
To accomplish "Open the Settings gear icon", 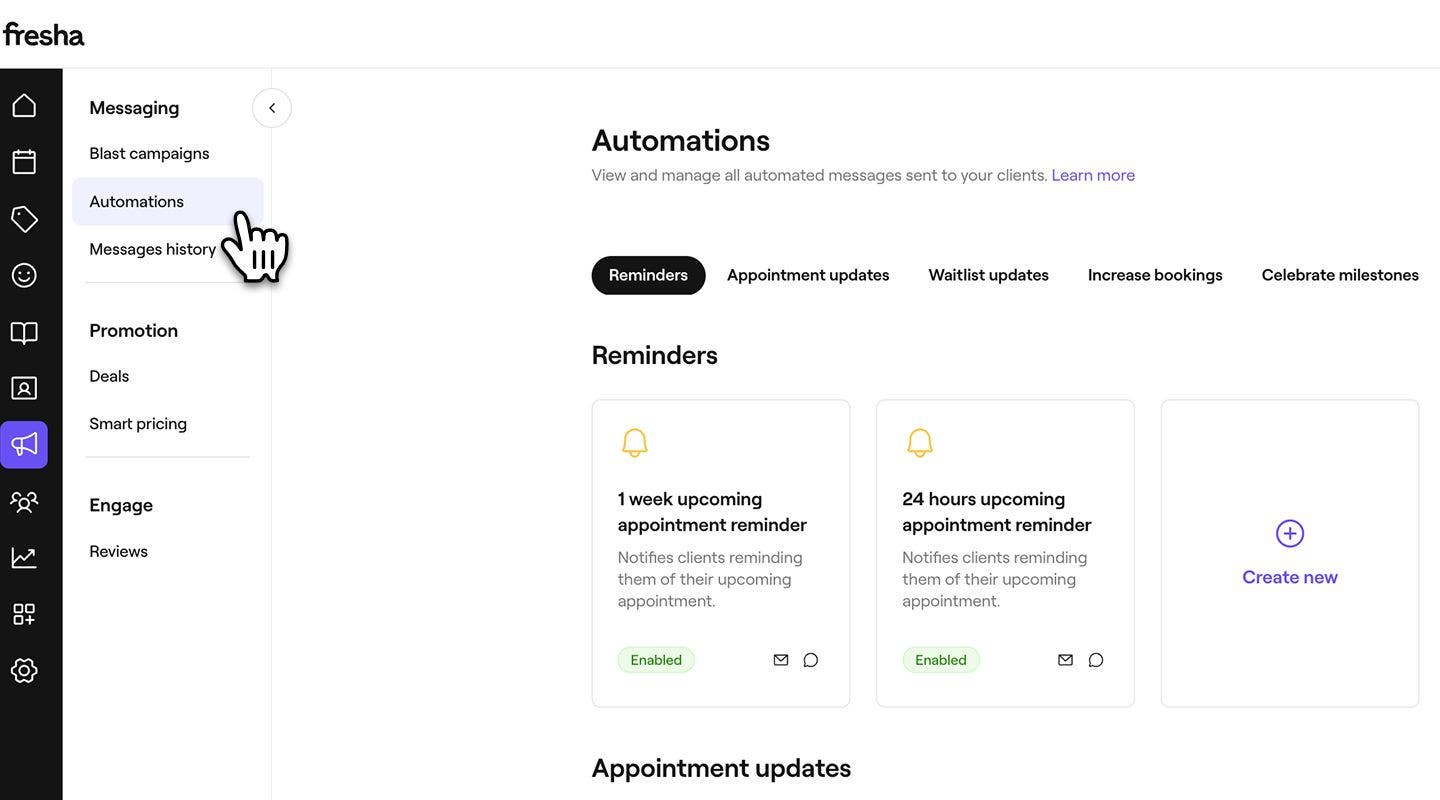I will click(24, 671).
